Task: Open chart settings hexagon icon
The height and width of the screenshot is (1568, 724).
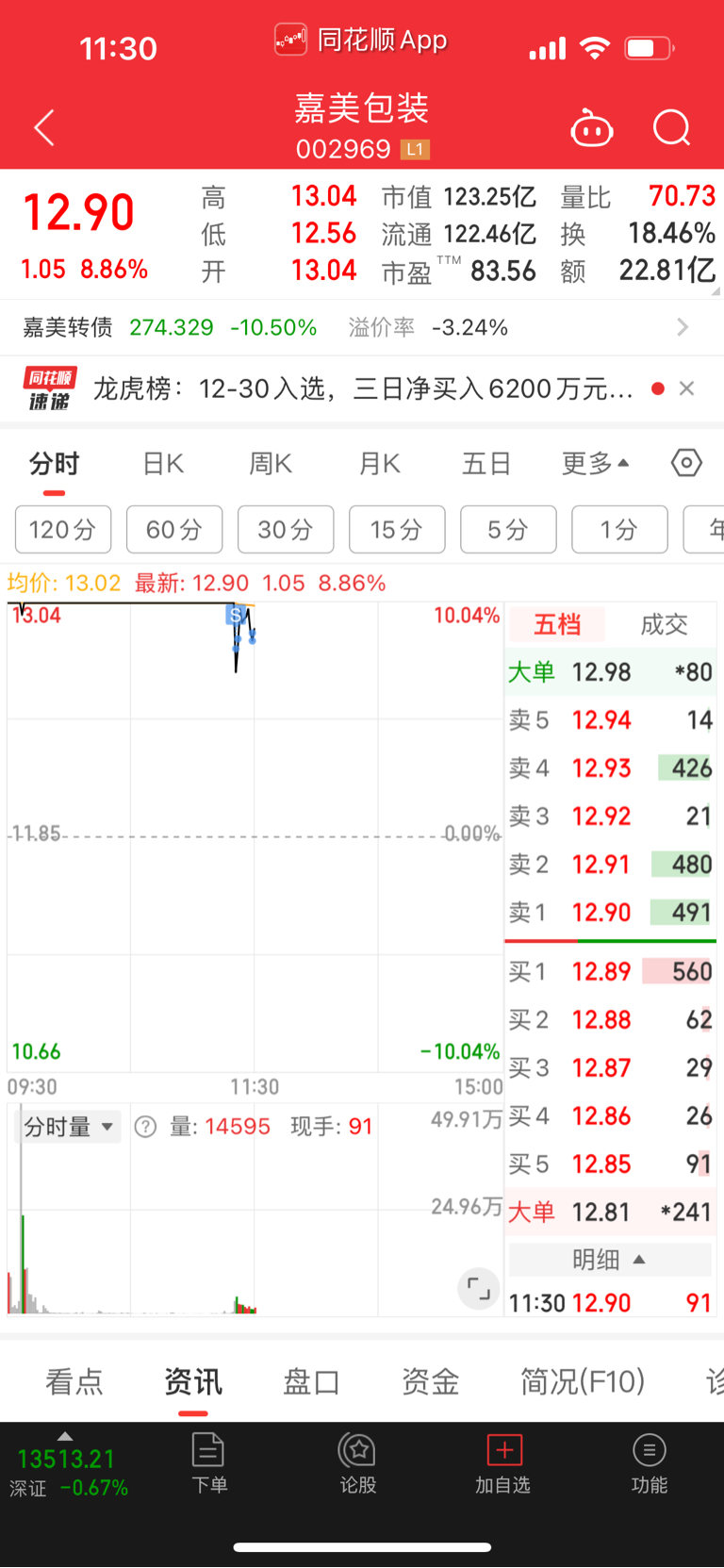Action: 686,463
